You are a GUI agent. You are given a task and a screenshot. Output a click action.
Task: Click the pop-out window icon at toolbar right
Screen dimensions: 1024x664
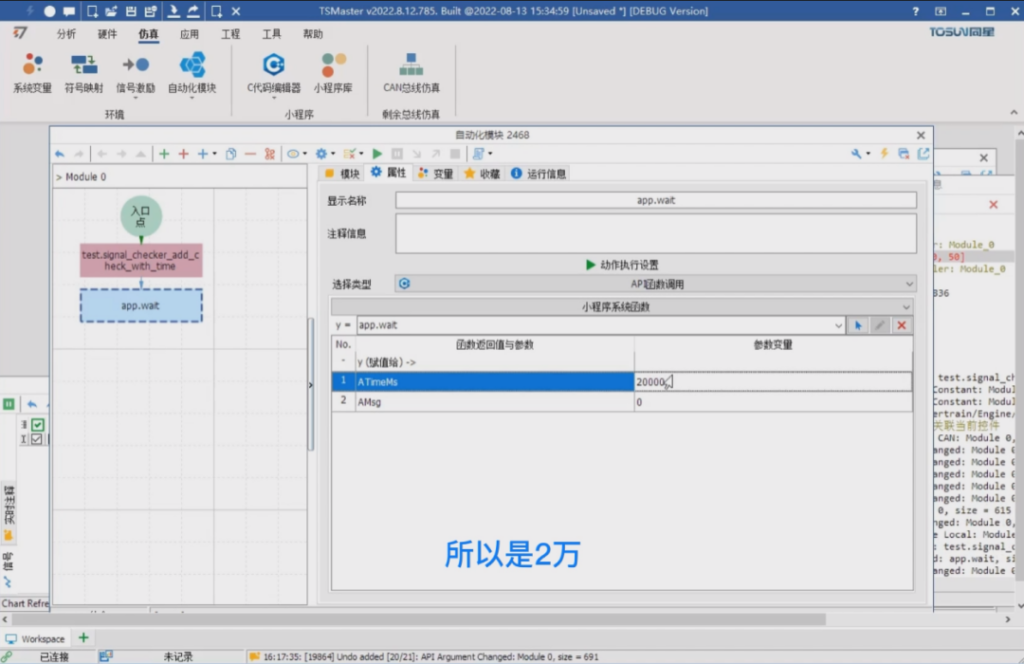coord(923,154)
